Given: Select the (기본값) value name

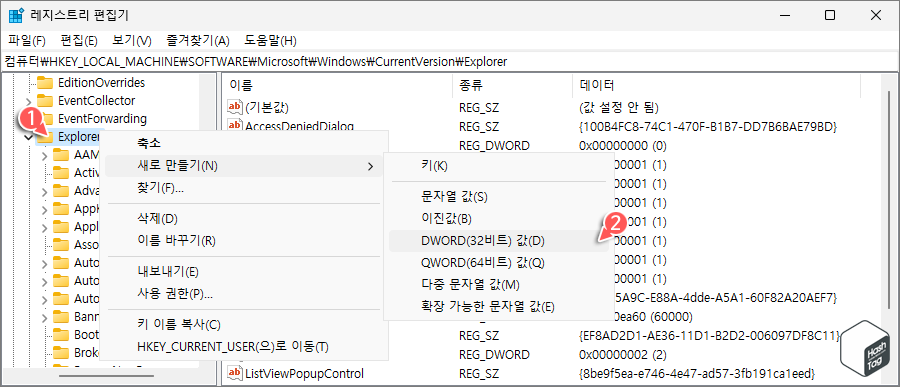Looking at the screenshot, I should [266, 107].
